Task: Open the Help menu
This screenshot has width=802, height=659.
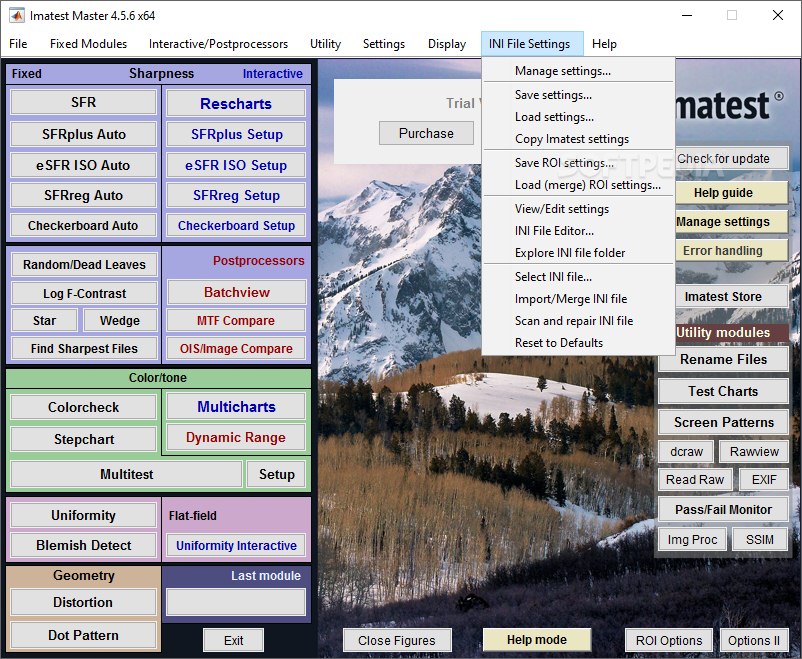Action: (604, 44)
